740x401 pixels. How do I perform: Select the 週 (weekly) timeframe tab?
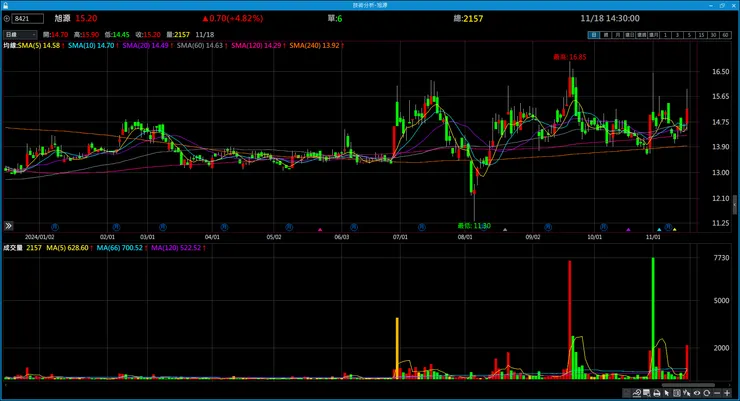pos(606,35)
